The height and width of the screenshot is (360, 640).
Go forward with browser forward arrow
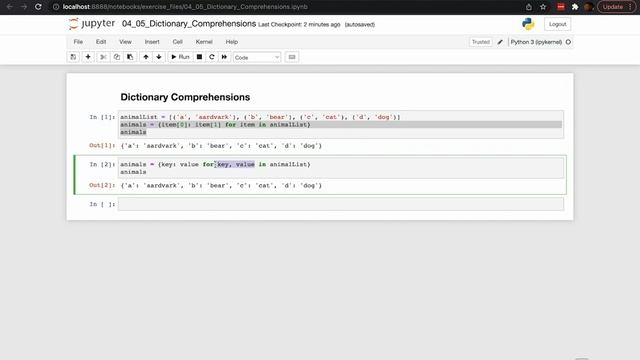tap(24, 7)
